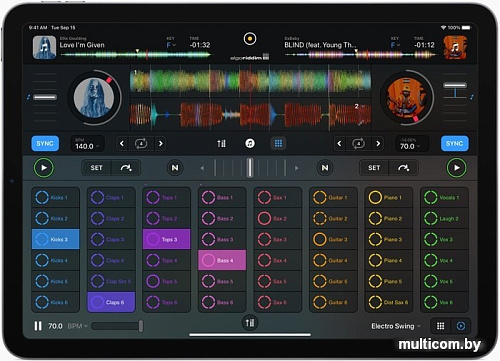Toggle the left deck Neural Mix N button
This screenshot has width=500, height=361.
pyautogui.click(x=175, y=168)
